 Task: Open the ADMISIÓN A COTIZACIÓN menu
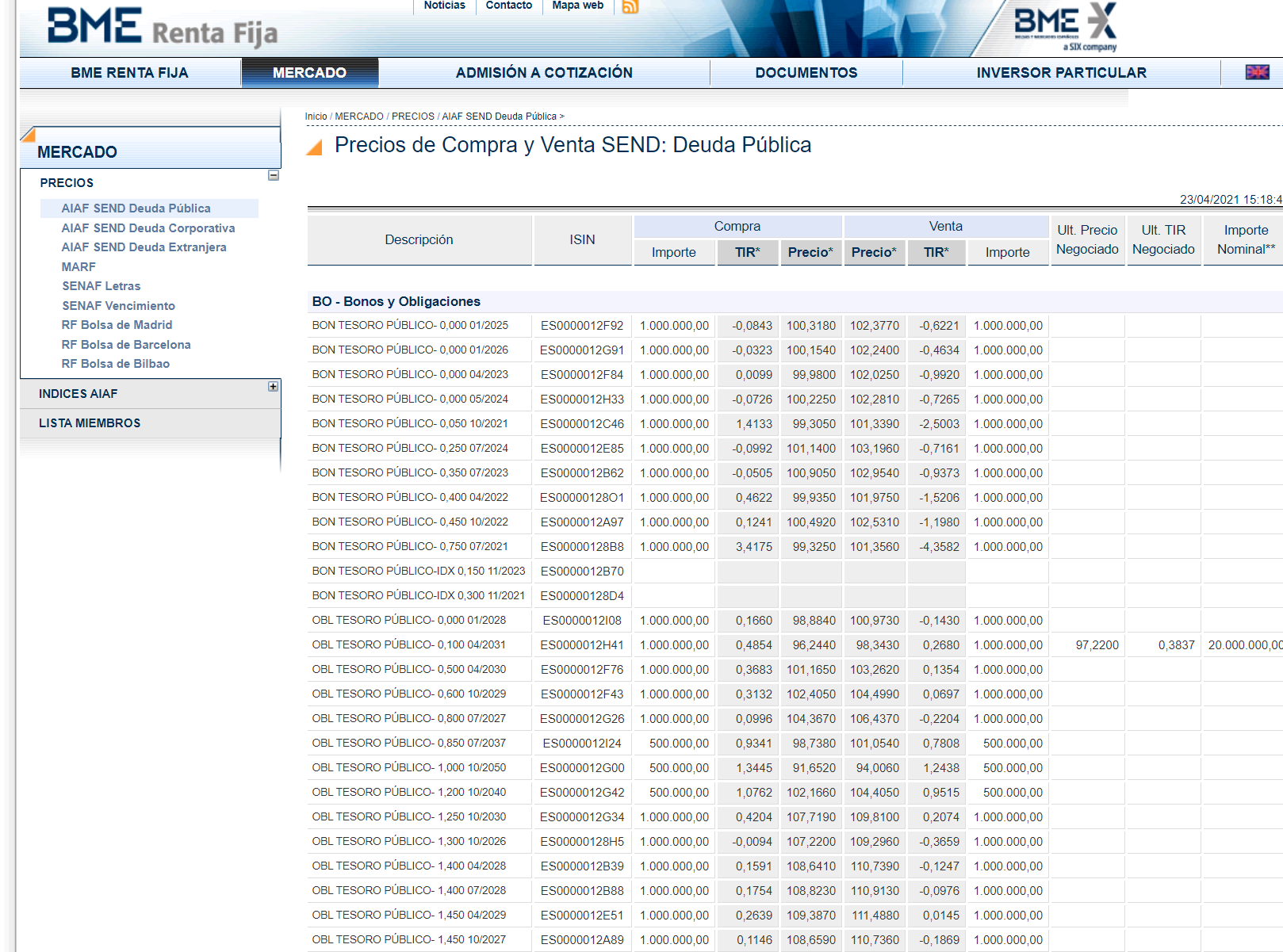(x=544, y=73)
